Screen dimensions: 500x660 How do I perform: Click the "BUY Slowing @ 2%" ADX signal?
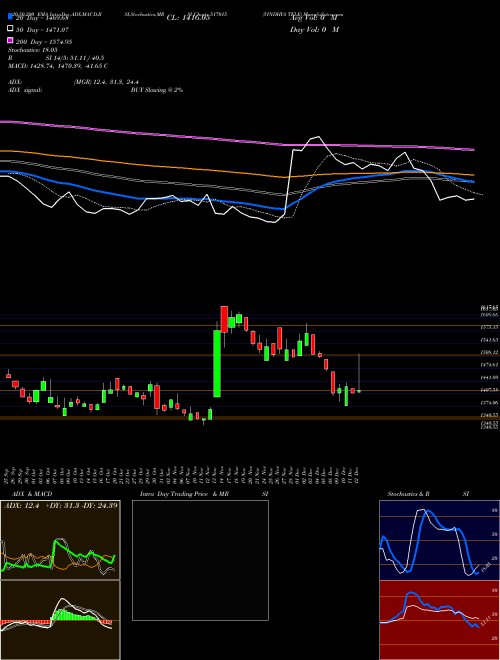coord(157,90)
